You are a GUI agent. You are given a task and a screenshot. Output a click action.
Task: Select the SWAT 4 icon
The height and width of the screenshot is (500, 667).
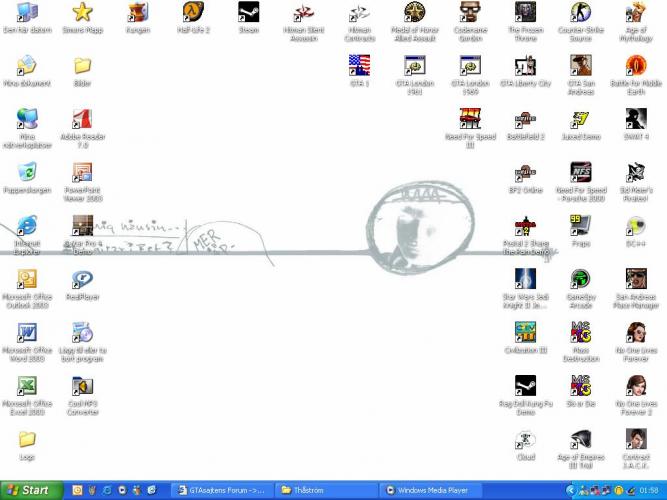635,120
